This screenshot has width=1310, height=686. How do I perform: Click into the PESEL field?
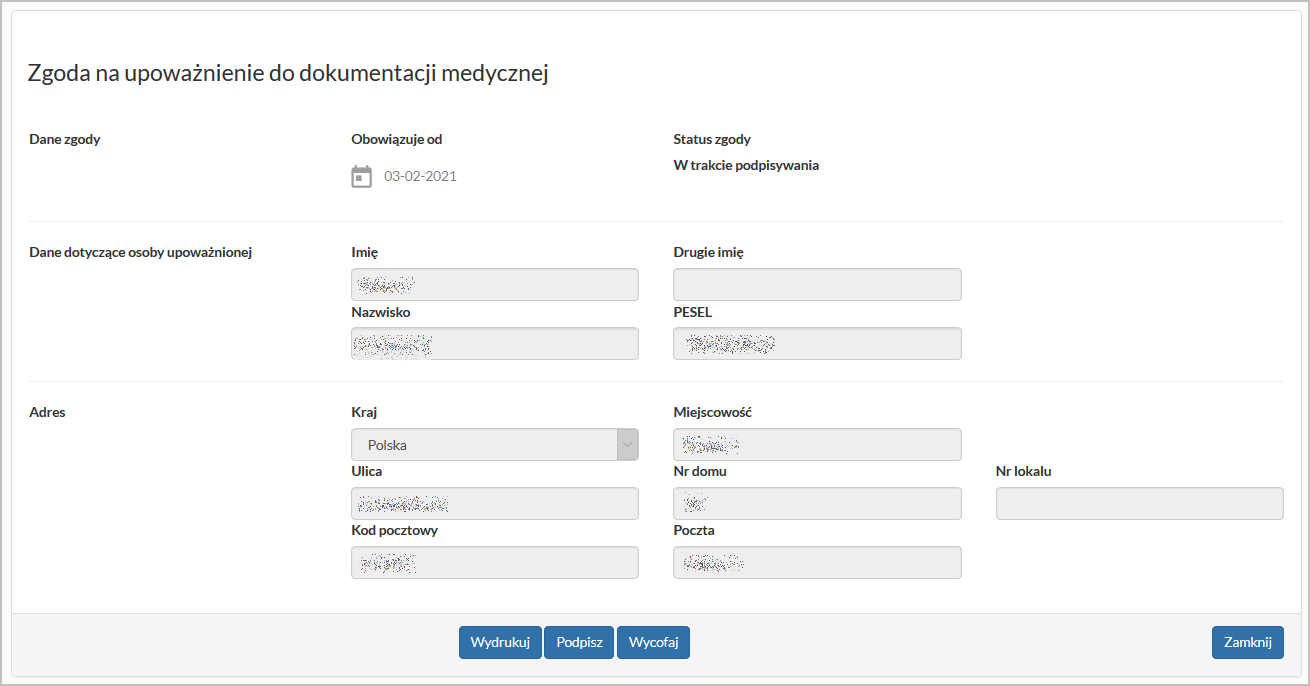817,344
